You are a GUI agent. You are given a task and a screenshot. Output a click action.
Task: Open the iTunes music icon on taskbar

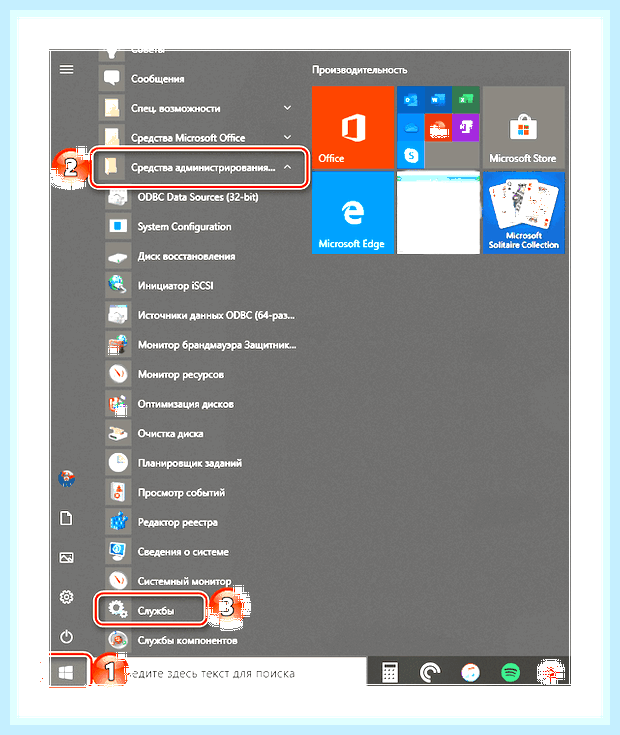pyautogui.click(x=470, y=673)
